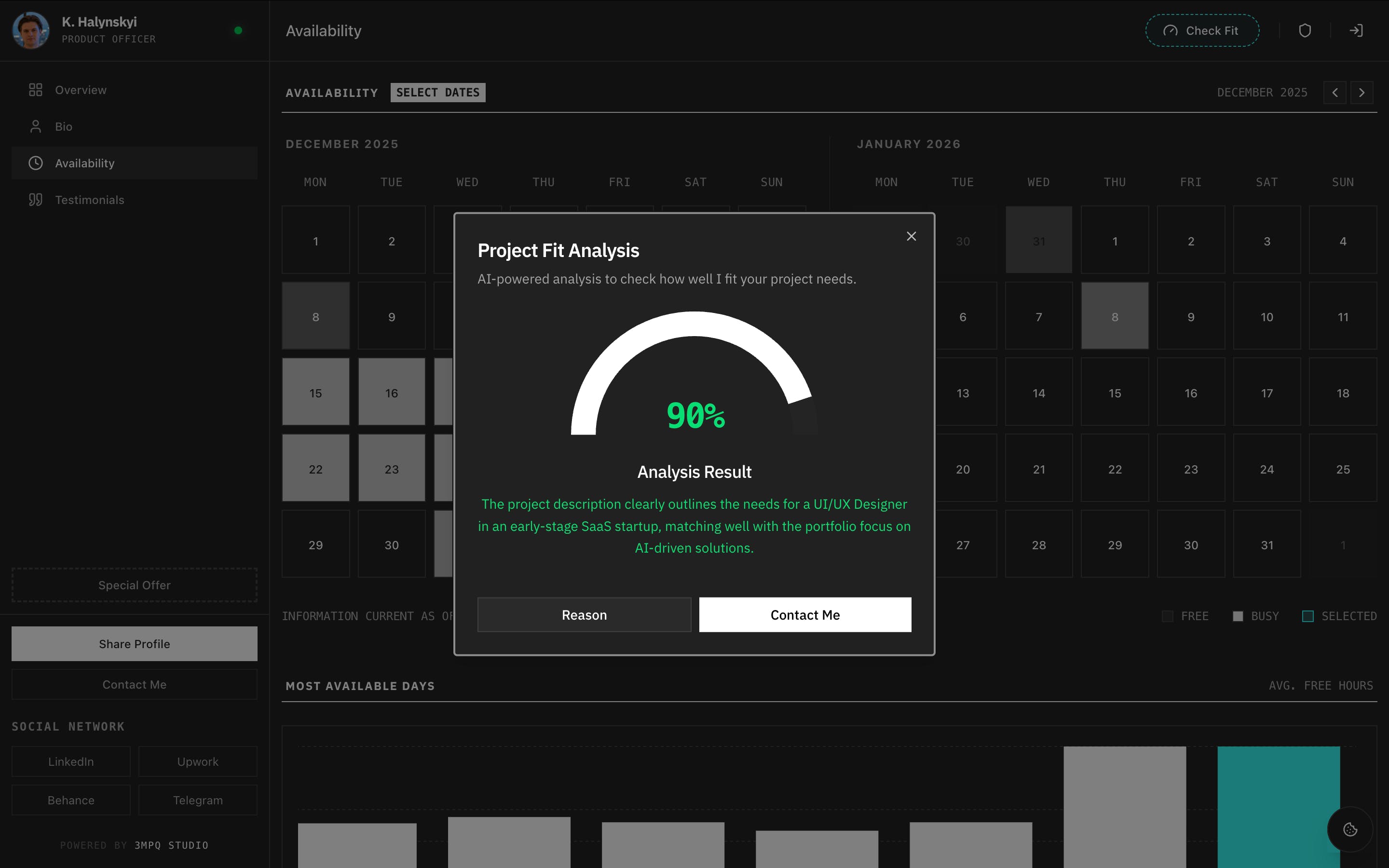Open Special Offer in sidebar
1389x868 pixels.
134,585
